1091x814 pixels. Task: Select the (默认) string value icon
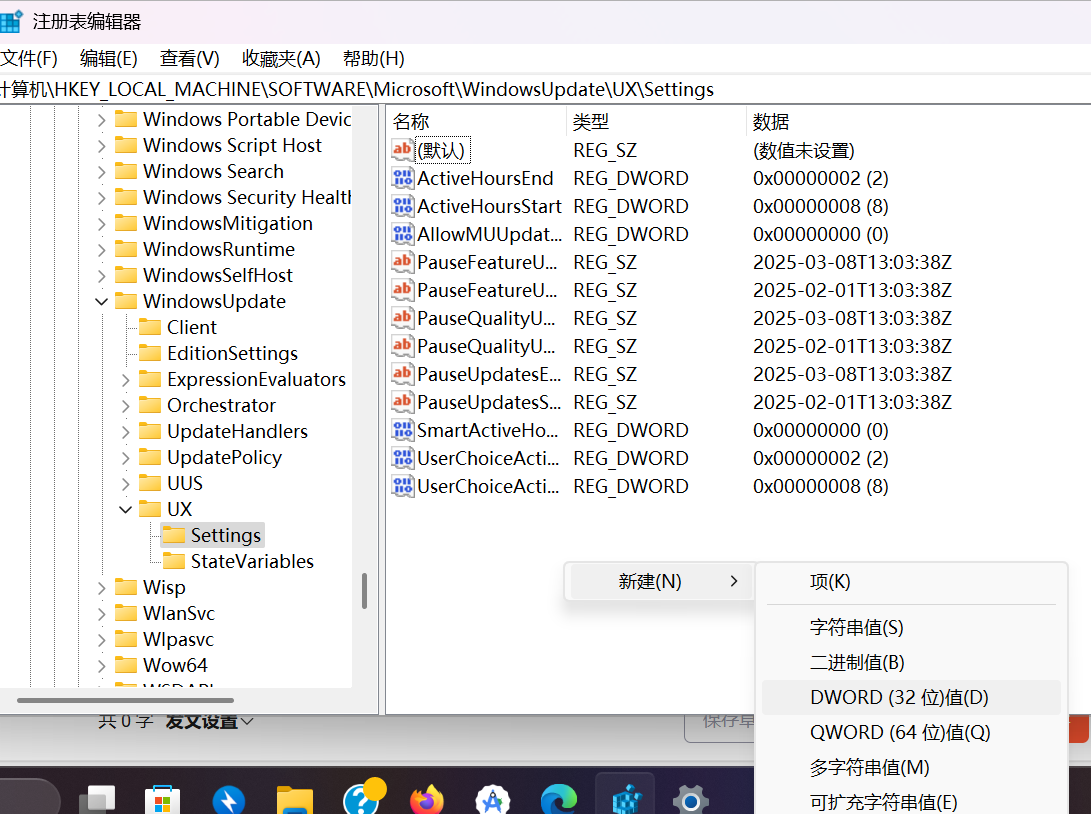point(402,150)
